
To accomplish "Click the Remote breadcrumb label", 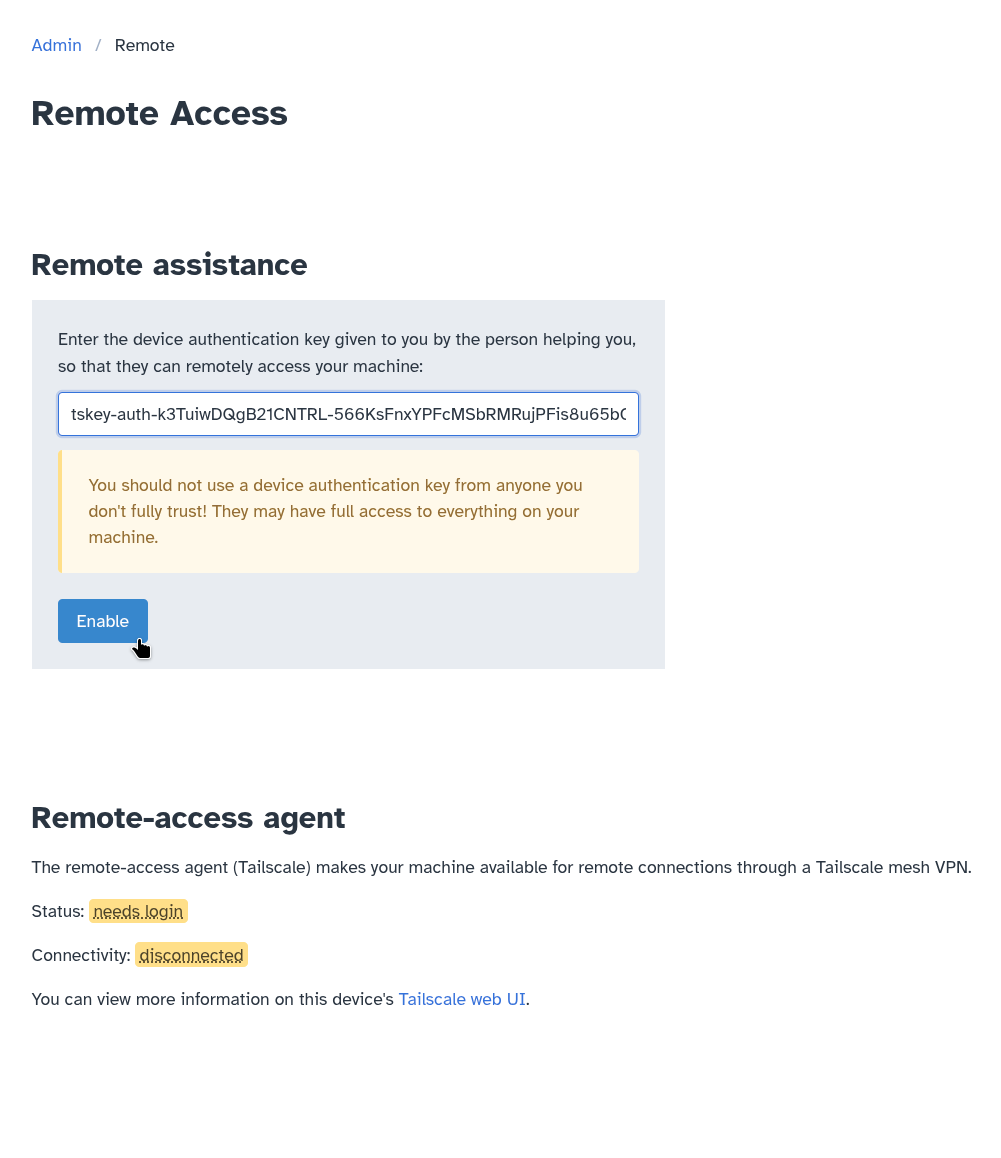I will pyautogui.click(x=144, y=45).
